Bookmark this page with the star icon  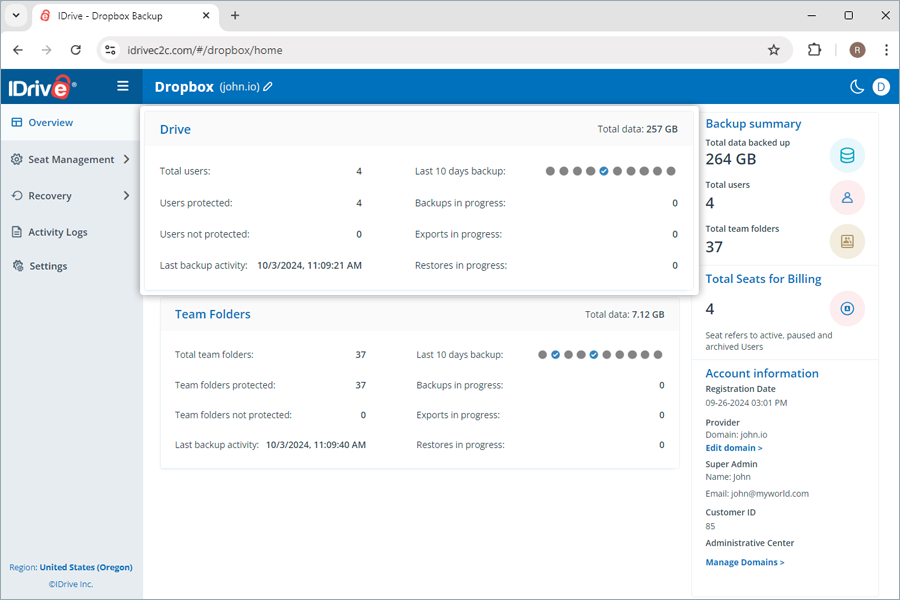773,50
